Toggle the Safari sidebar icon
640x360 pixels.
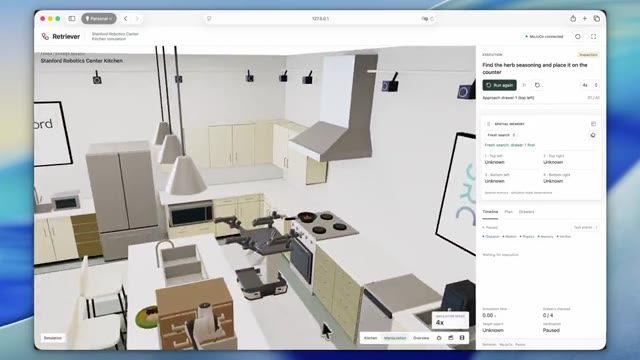[72, 18]
